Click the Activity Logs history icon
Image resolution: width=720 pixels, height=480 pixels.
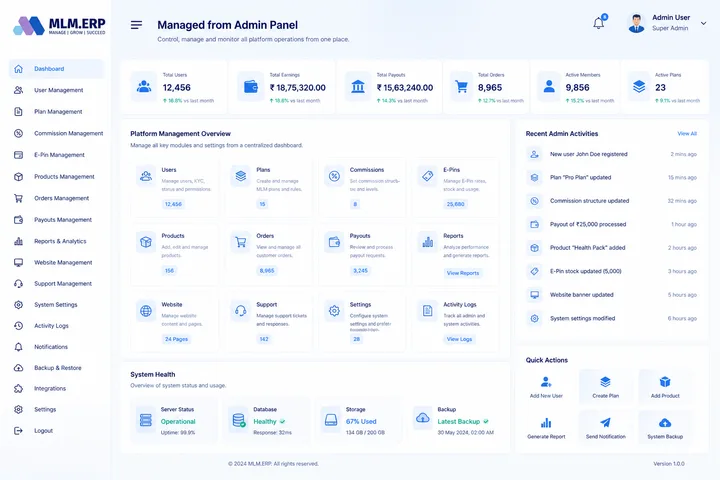(18, 326)
